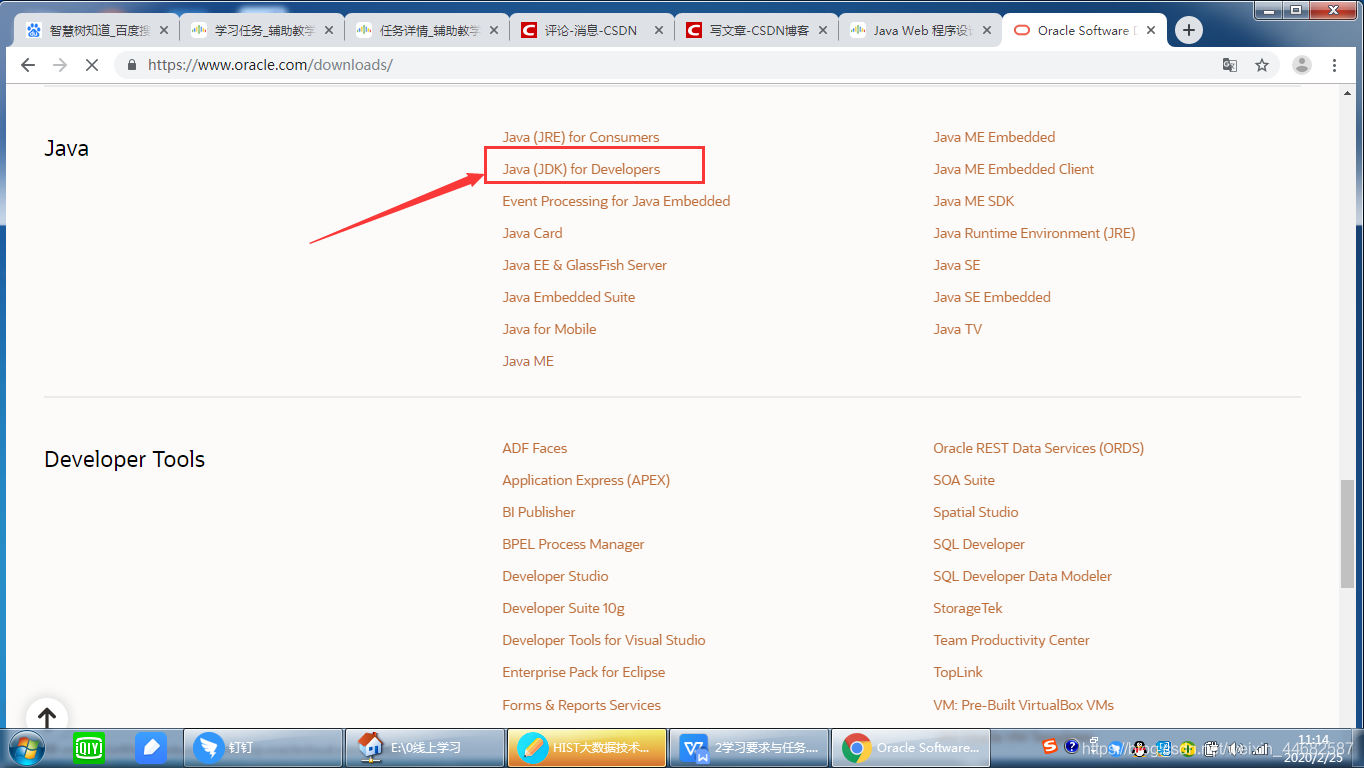Open the blue pen app on taskbar
Image resolution: width=1364 pixels, height=768 pixels.
(x=151, y=747)
